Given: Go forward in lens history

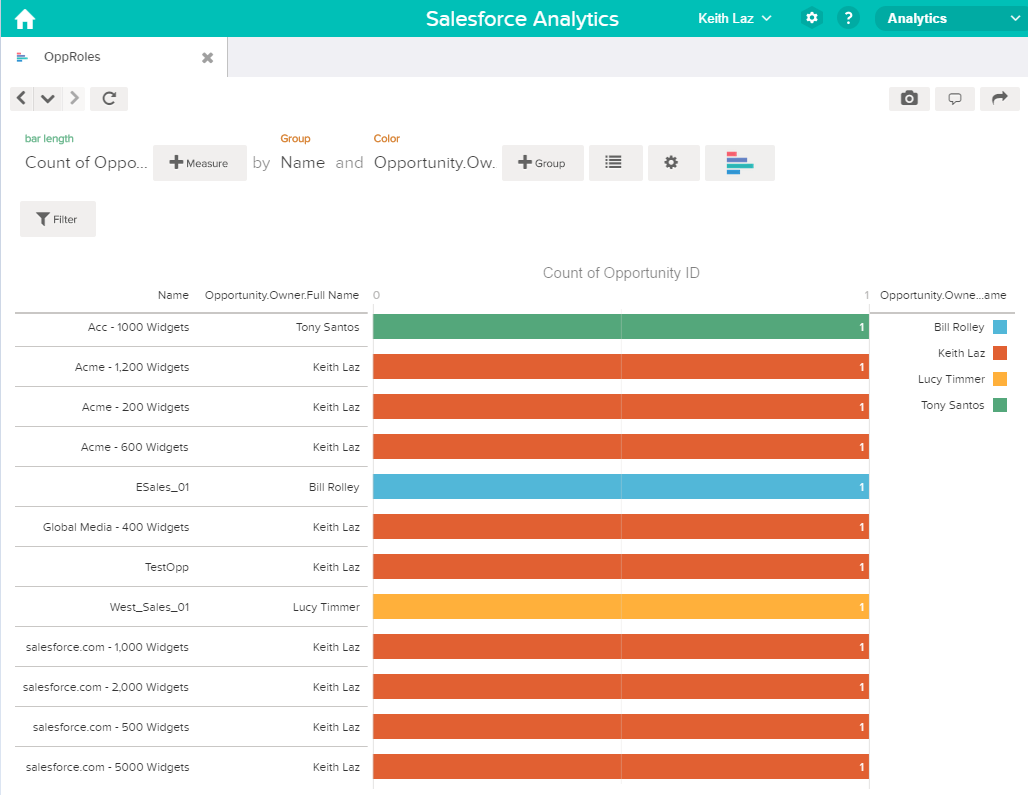Looking at the screenshot, I should [x=74, y=98].
